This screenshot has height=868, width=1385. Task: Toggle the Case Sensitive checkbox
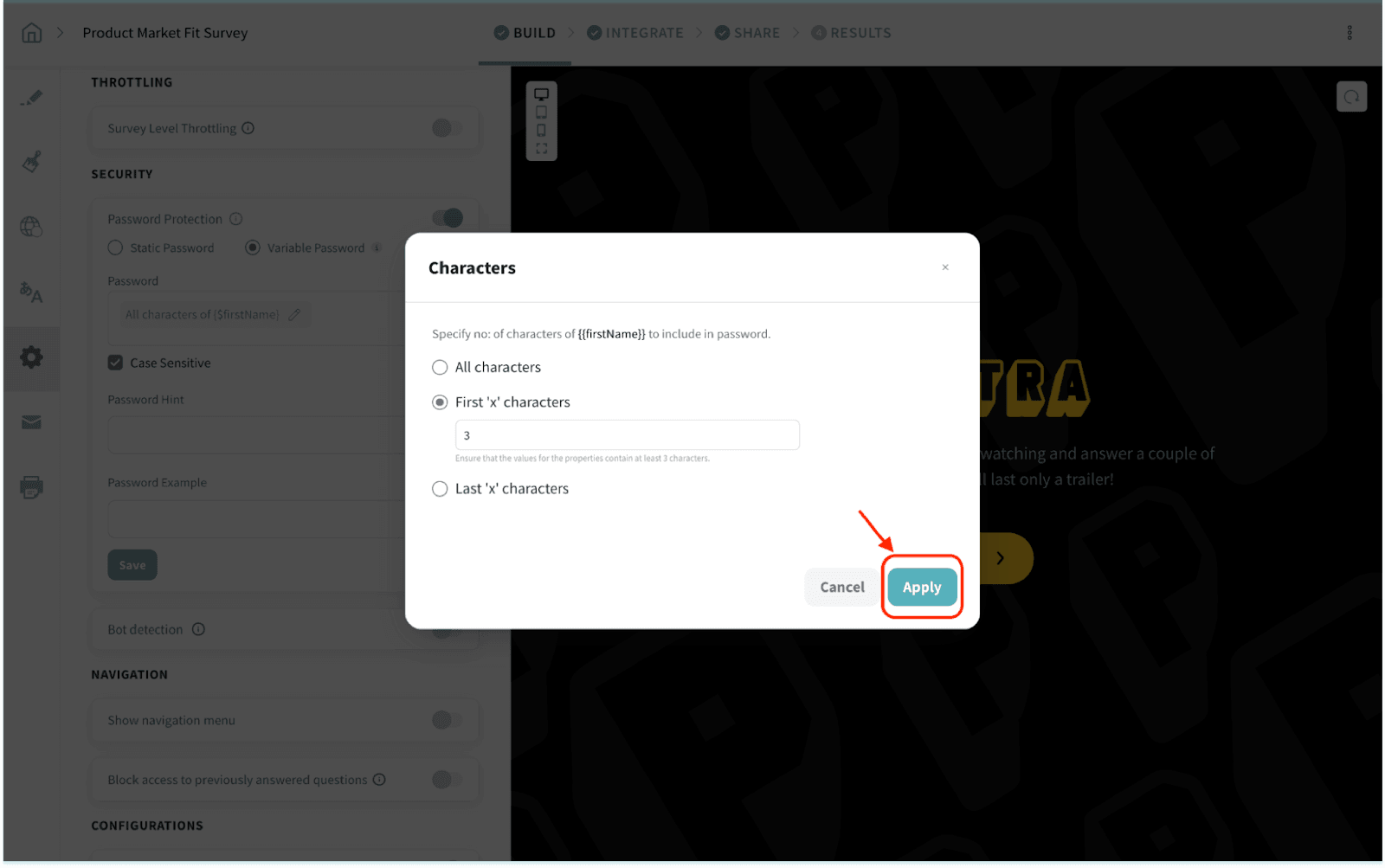click(115, 363)
